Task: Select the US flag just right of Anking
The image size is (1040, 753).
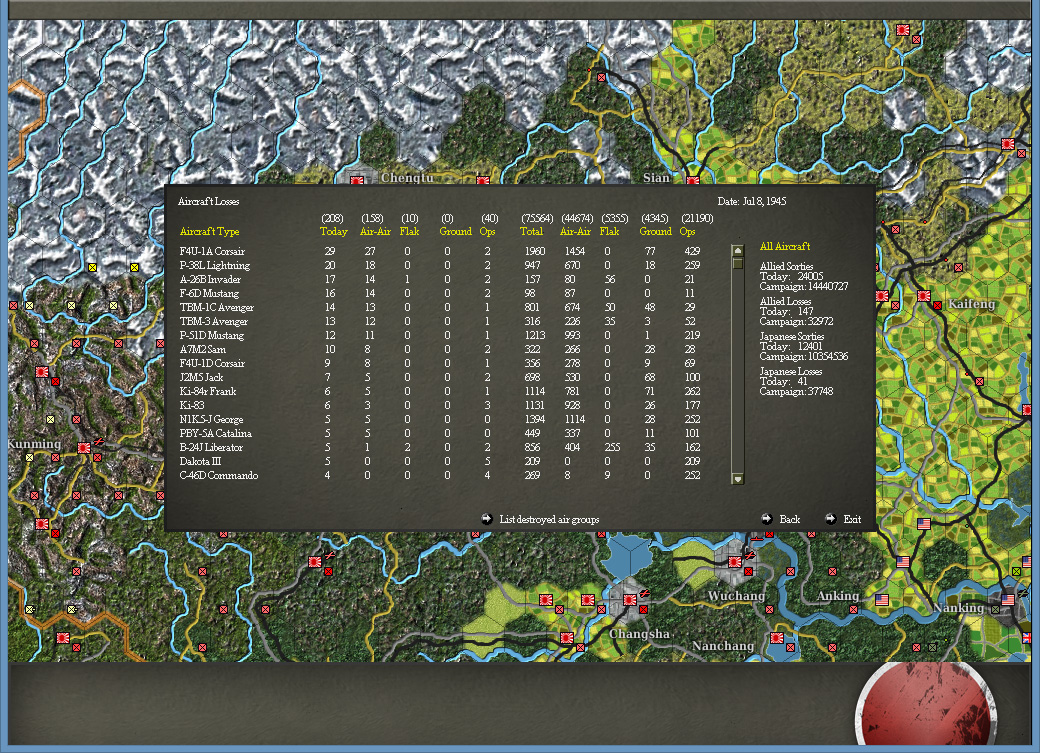Action: pos(881,600)
